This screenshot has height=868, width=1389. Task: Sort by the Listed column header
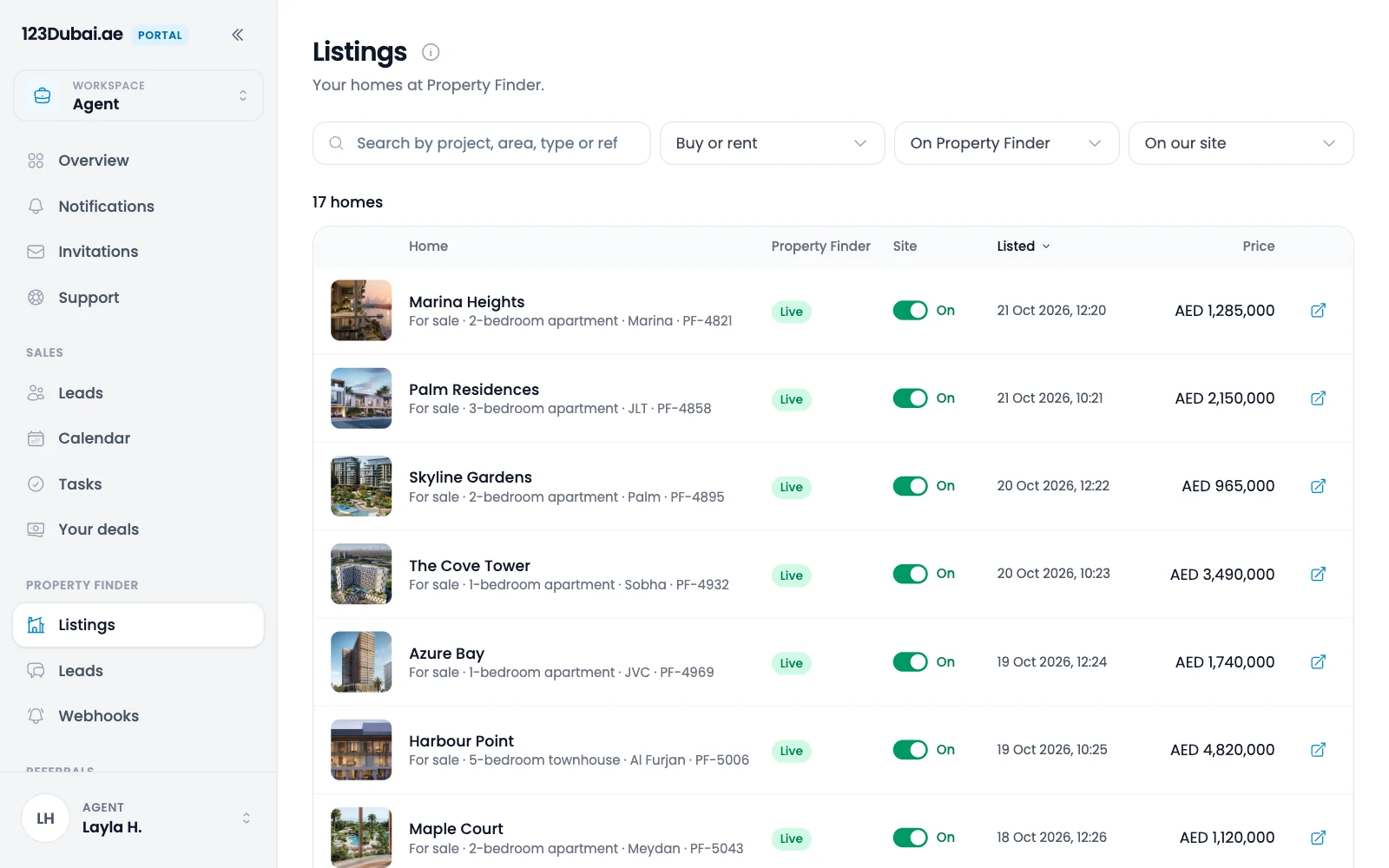1024,247
